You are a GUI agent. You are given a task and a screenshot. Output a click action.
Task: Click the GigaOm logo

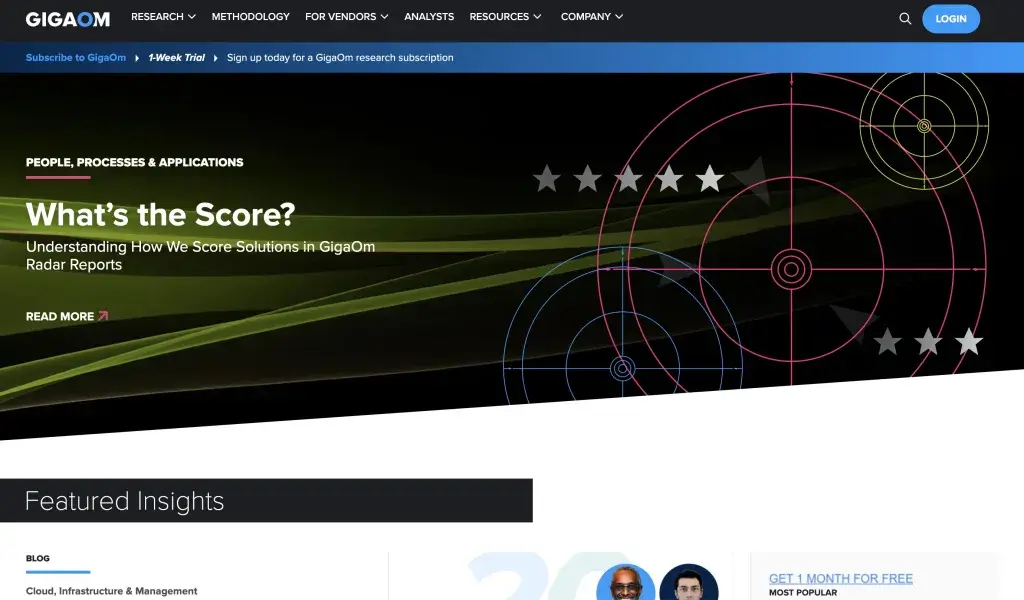tap(68, 18)
